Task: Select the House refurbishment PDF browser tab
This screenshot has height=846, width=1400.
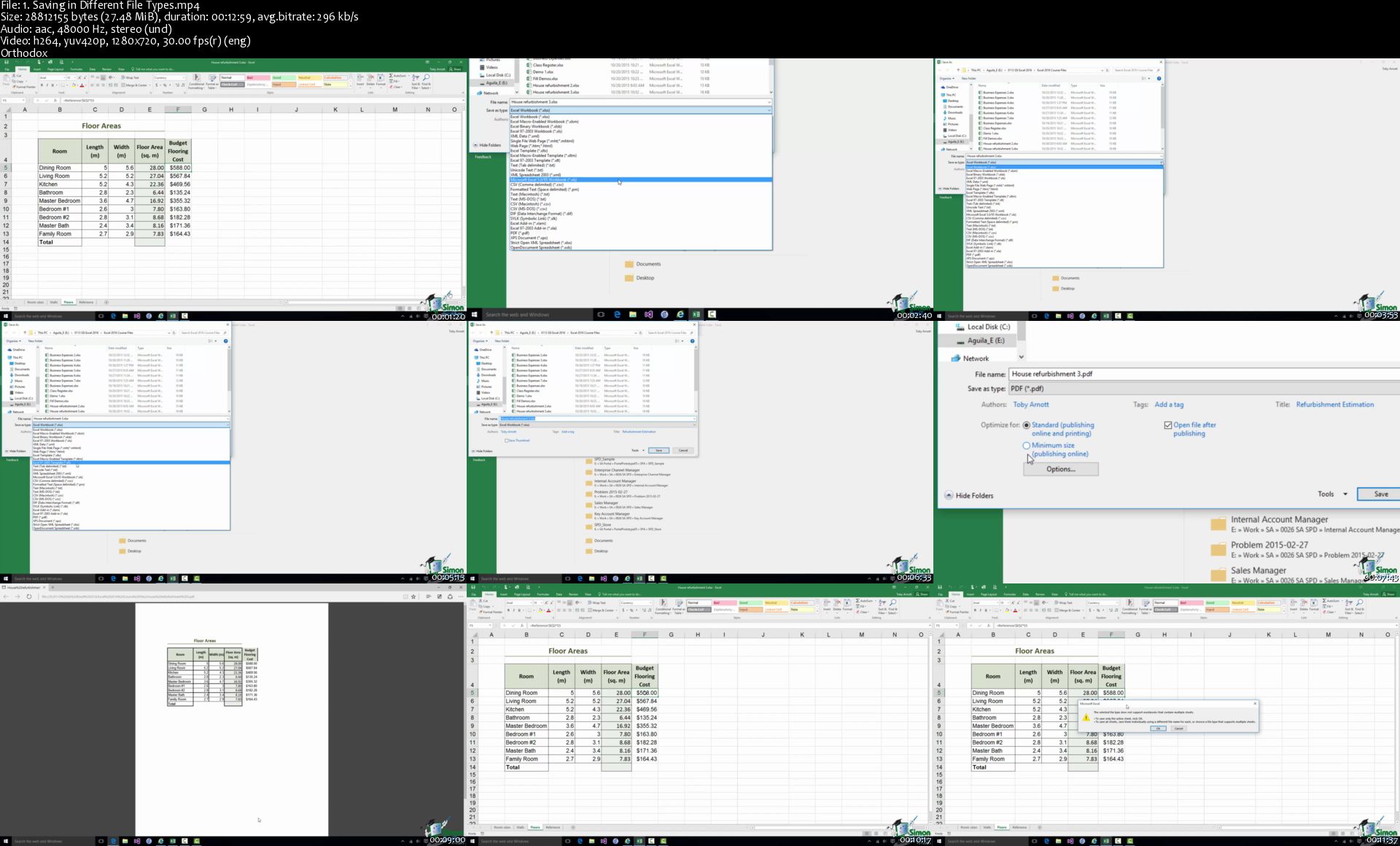Action: (x=22, y=587)
